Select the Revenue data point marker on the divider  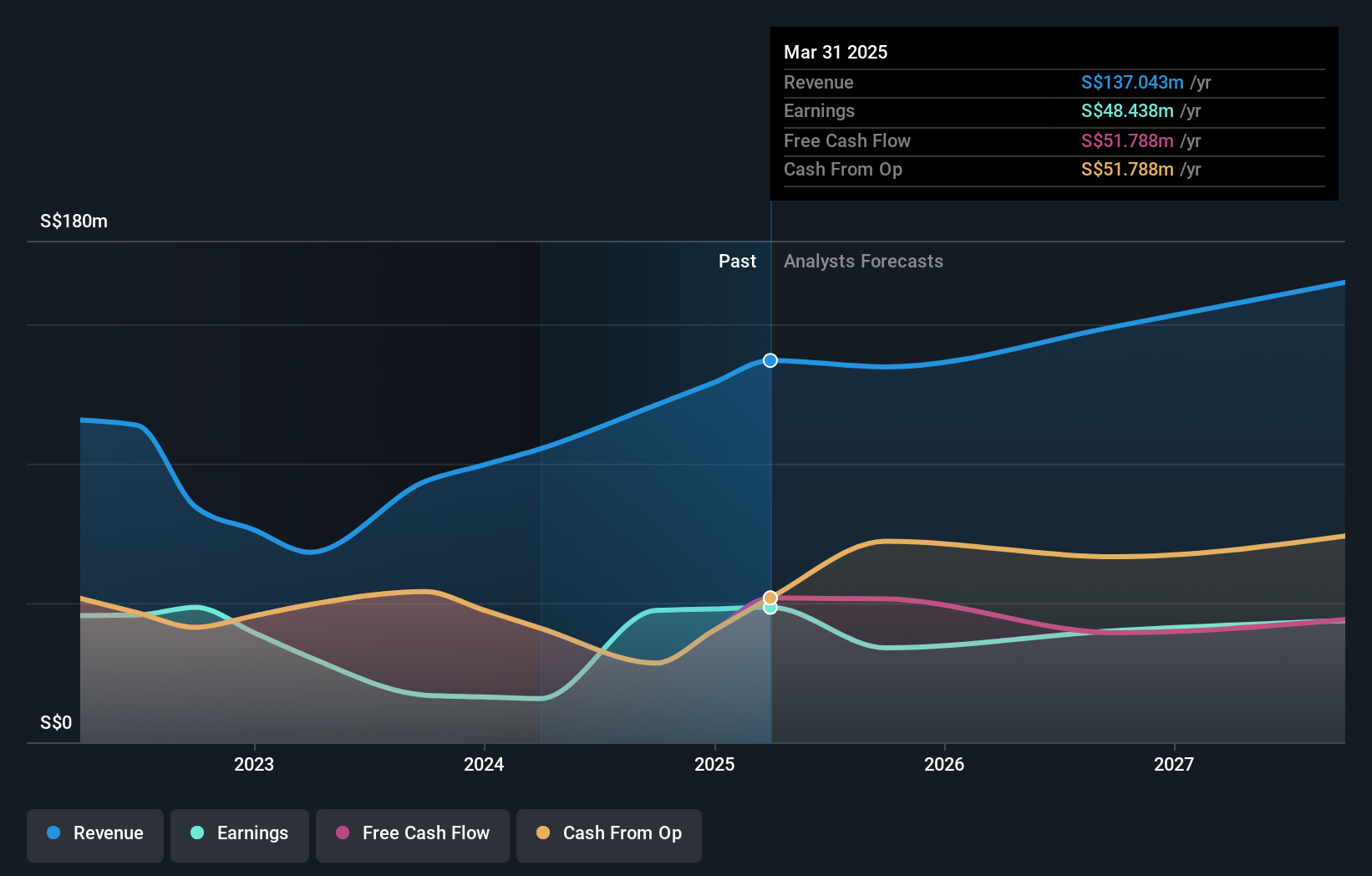[x=769, y=360]
